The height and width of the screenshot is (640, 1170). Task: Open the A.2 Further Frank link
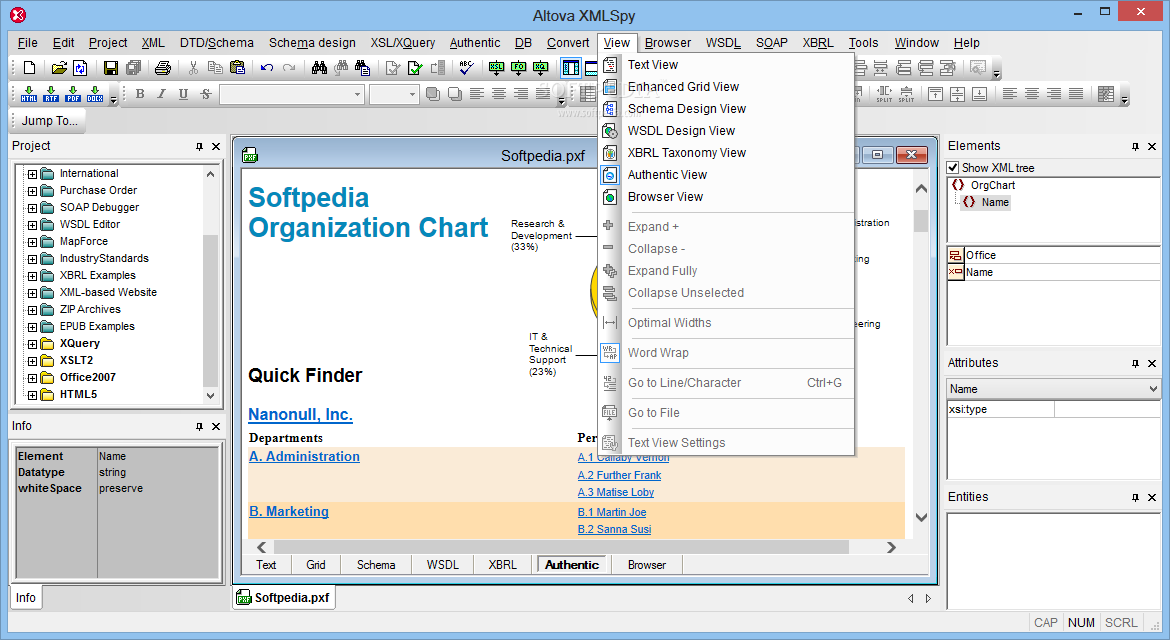pyautogui.click(x=619, y=475)
